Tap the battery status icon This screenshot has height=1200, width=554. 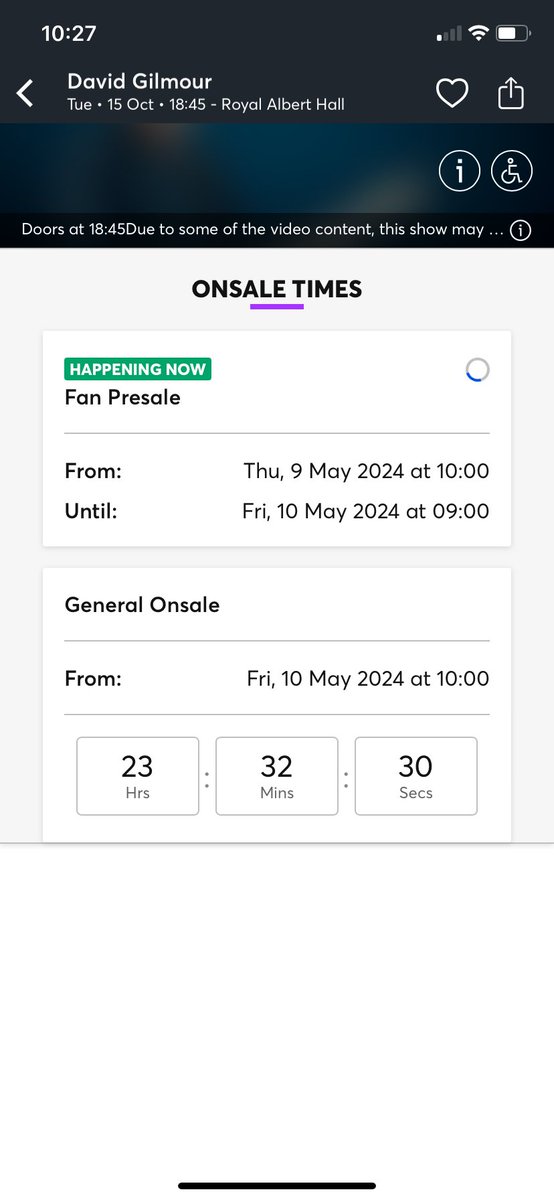click(513, 33)
